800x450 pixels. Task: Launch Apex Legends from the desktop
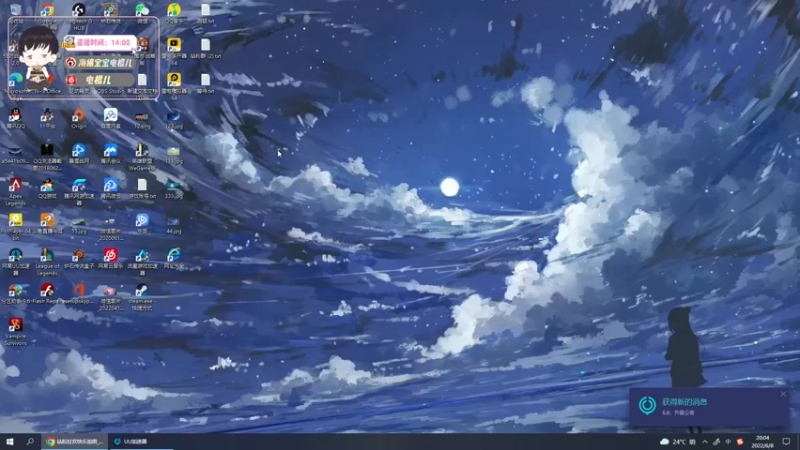tap(15, 185)
